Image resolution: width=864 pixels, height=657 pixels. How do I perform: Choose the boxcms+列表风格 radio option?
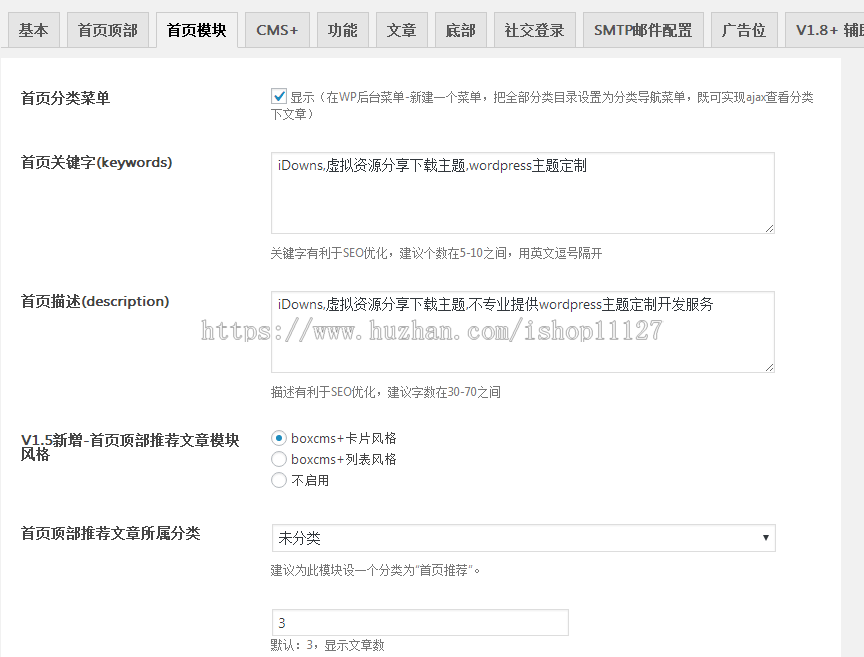click(279, 459)
